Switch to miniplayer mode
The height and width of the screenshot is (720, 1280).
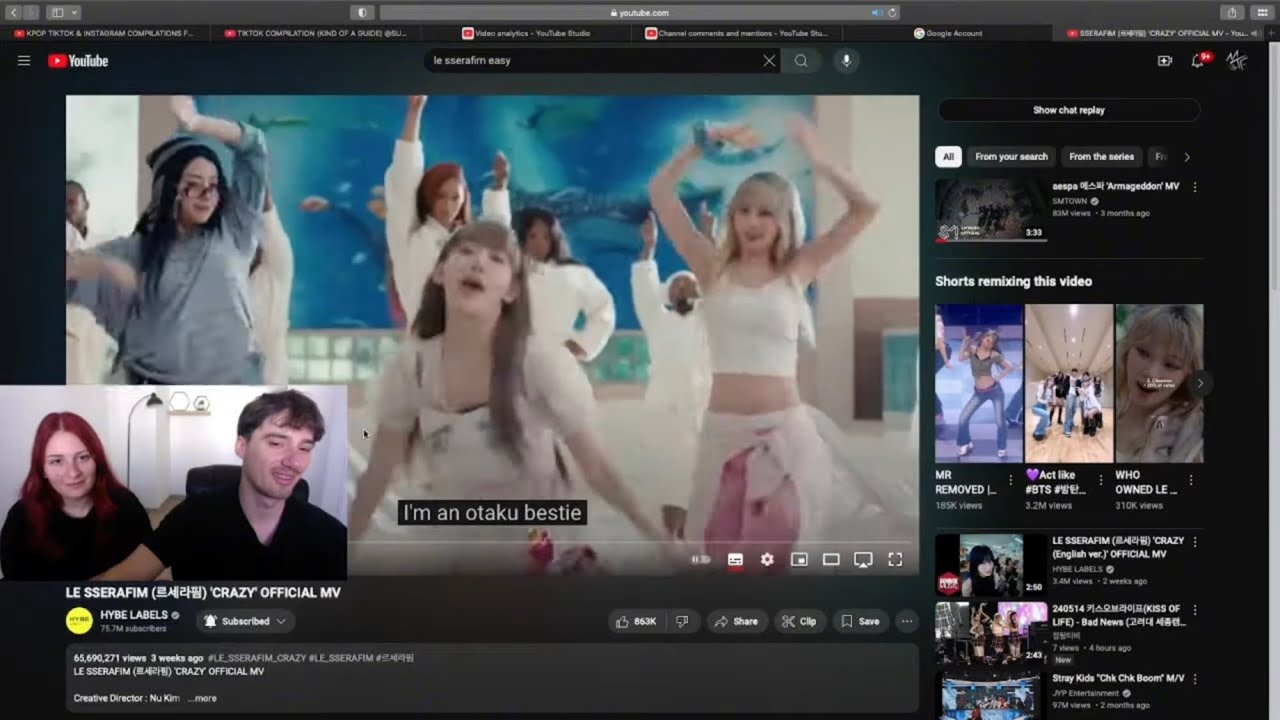799,560
